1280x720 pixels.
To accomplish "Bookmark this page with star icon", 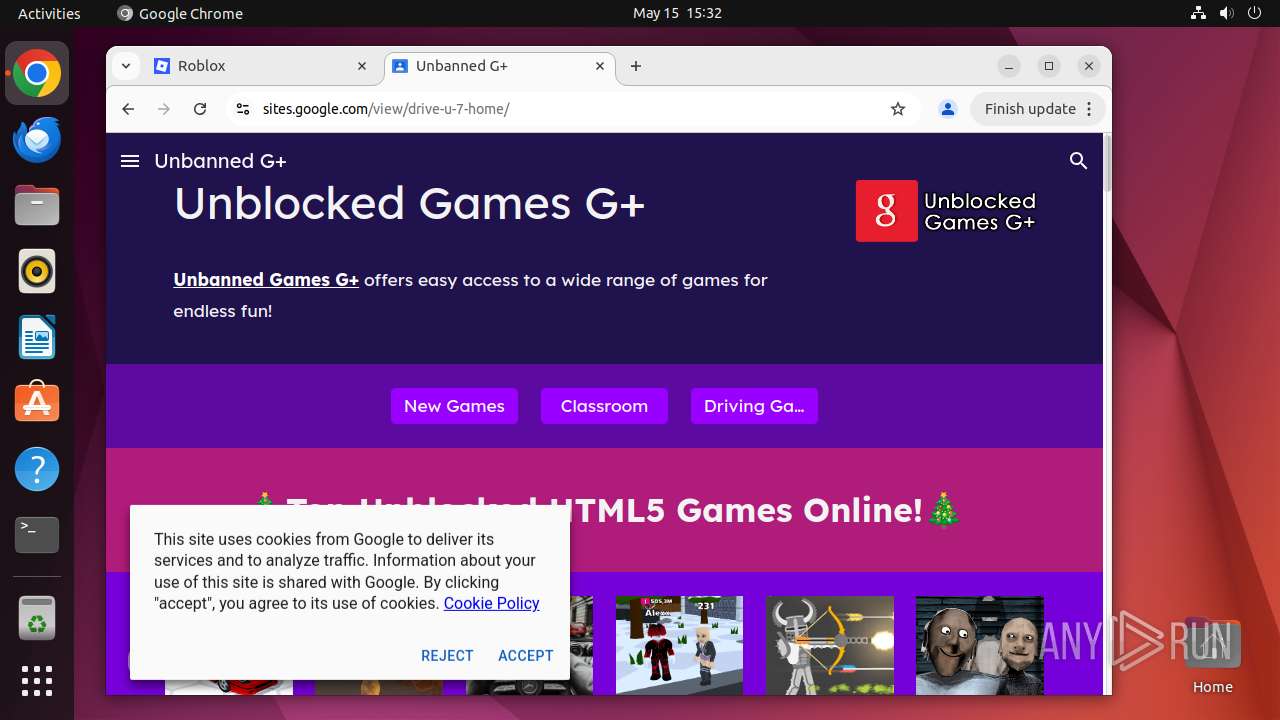I will (898, 109).
